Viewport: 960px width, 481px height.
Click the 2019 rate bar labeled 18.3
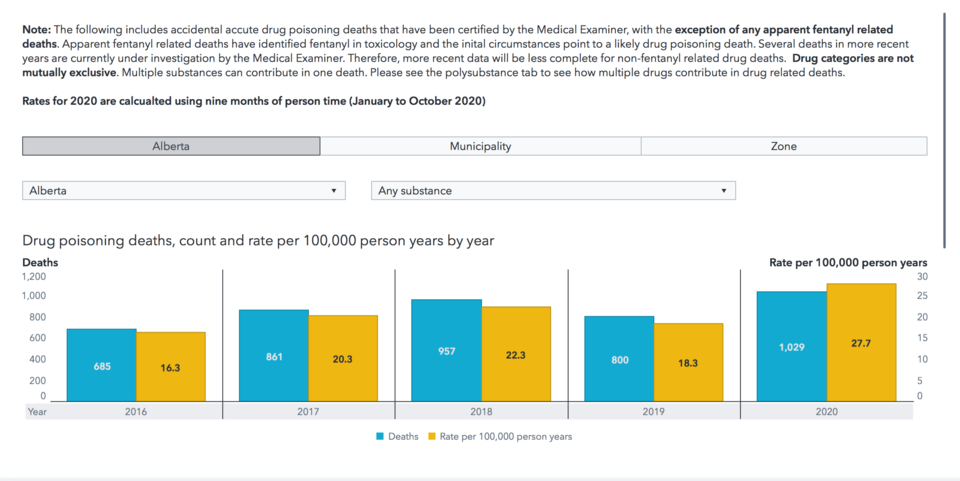(x=688, y=362)
